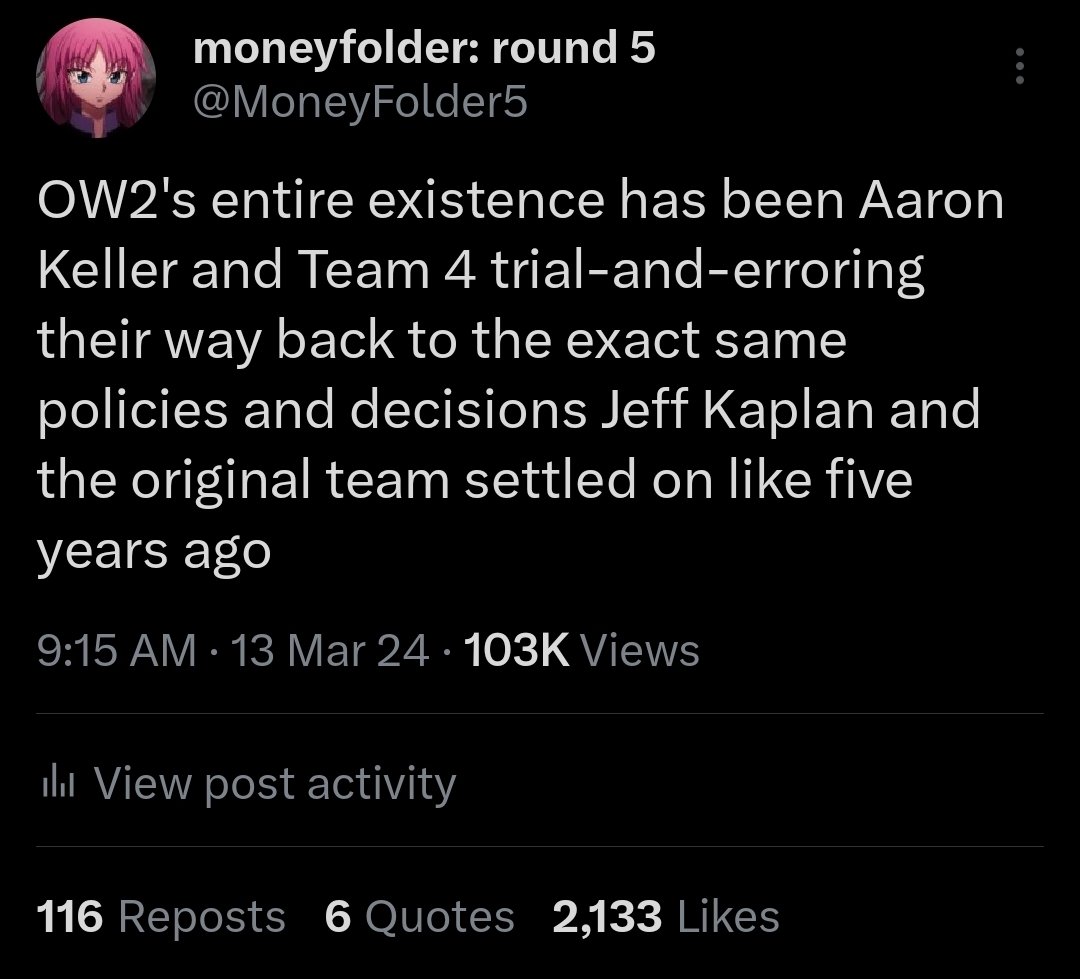1080x979 pixels.
Task: Open View post activity
Action: pos(274,783)
